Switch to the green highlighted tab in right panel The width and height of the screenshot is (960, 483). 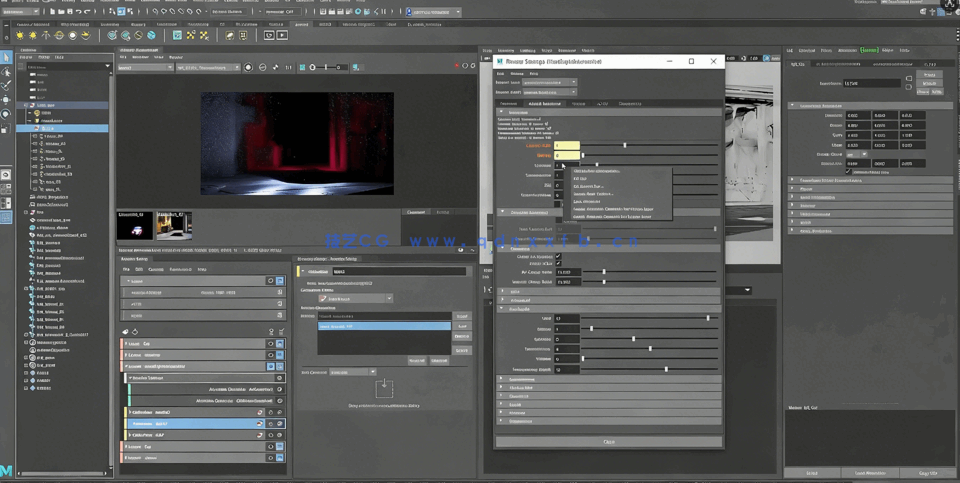[870, 50]
